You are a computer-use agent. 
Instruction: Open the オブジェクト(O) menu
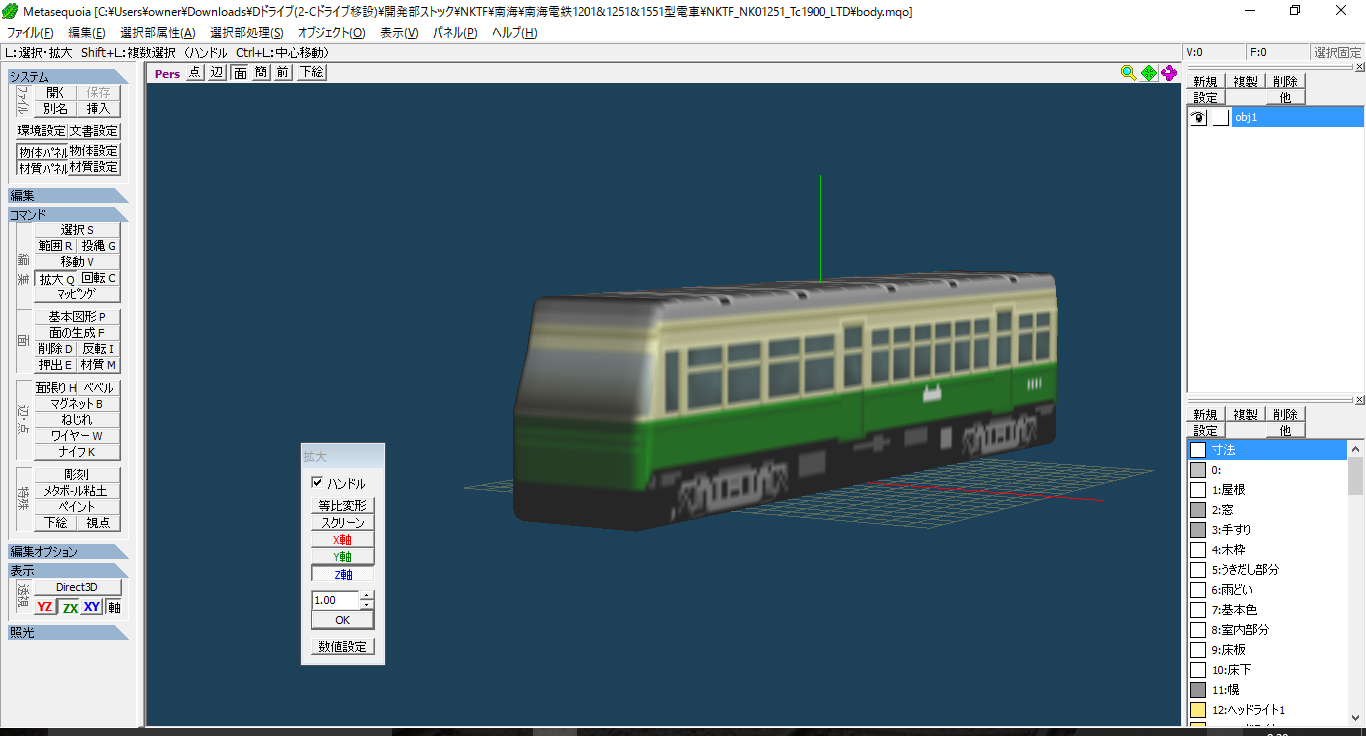tap(332, 33)
